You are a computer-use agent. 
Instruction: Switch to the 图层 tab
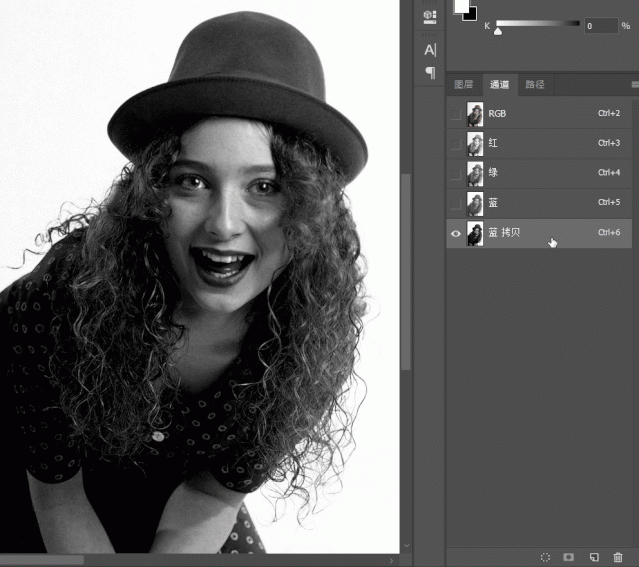(x=463, y=85)
